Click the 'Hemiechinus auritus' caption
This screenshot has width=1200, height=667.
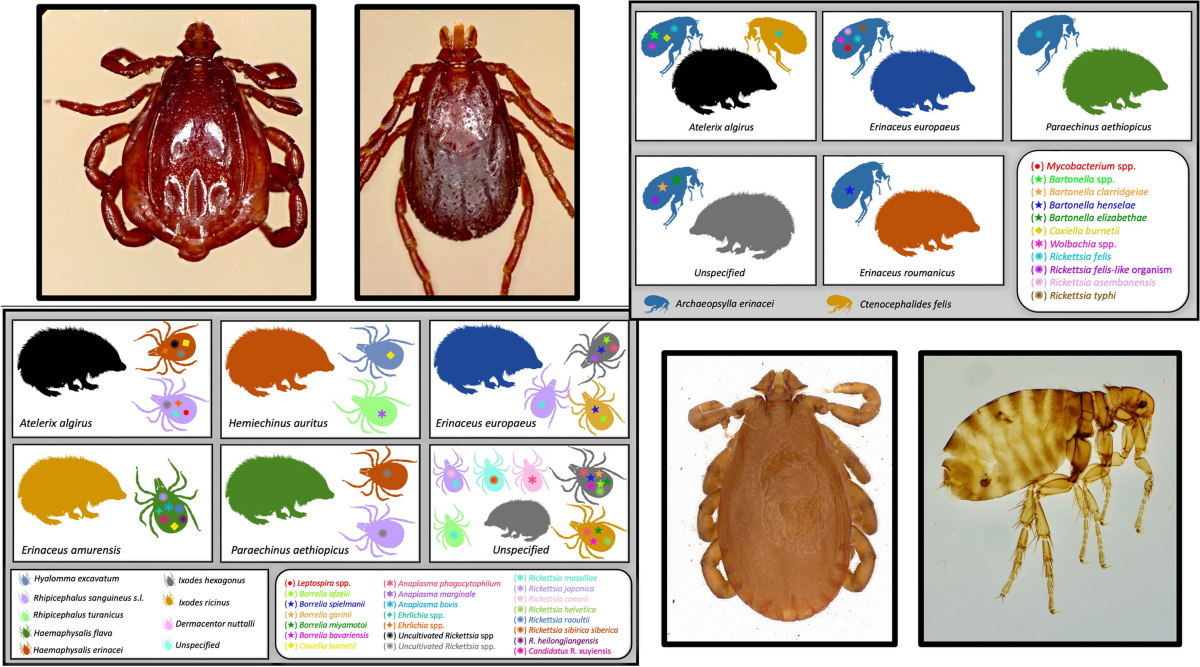(276, 424)
